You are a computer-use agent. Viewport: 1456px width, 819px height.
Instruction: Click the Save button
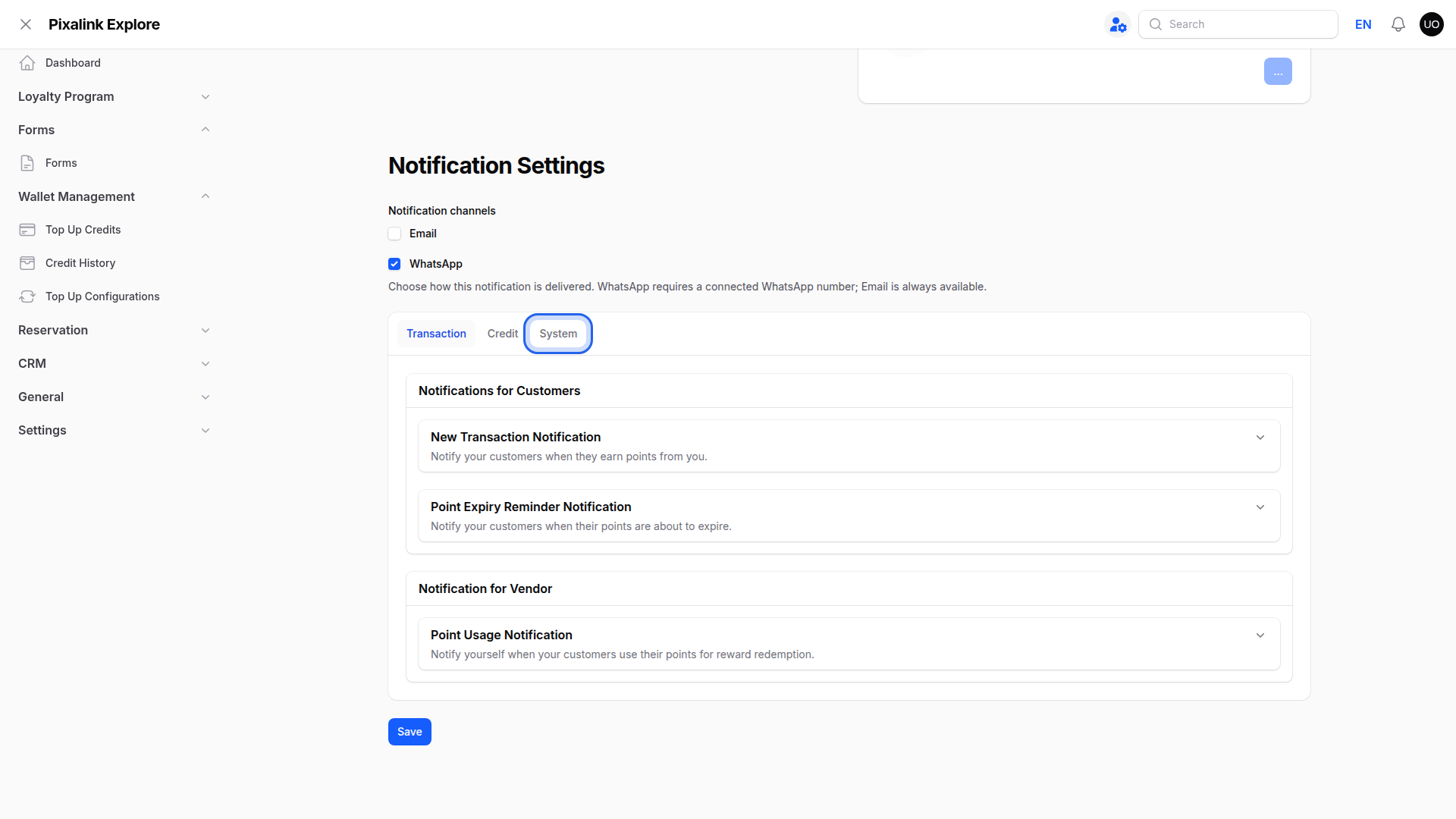(x=409, y=732)
